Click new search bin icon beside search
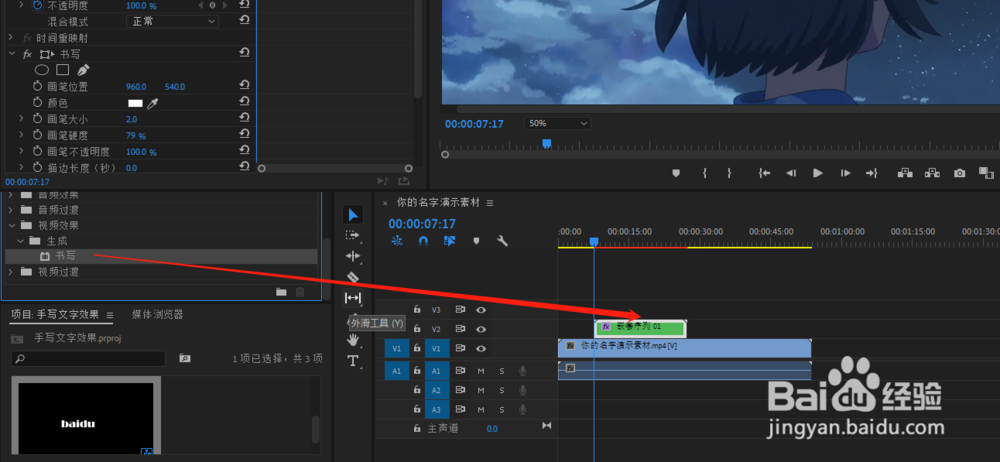Viewport: 1000px width, 462px height. click(185, 359)
